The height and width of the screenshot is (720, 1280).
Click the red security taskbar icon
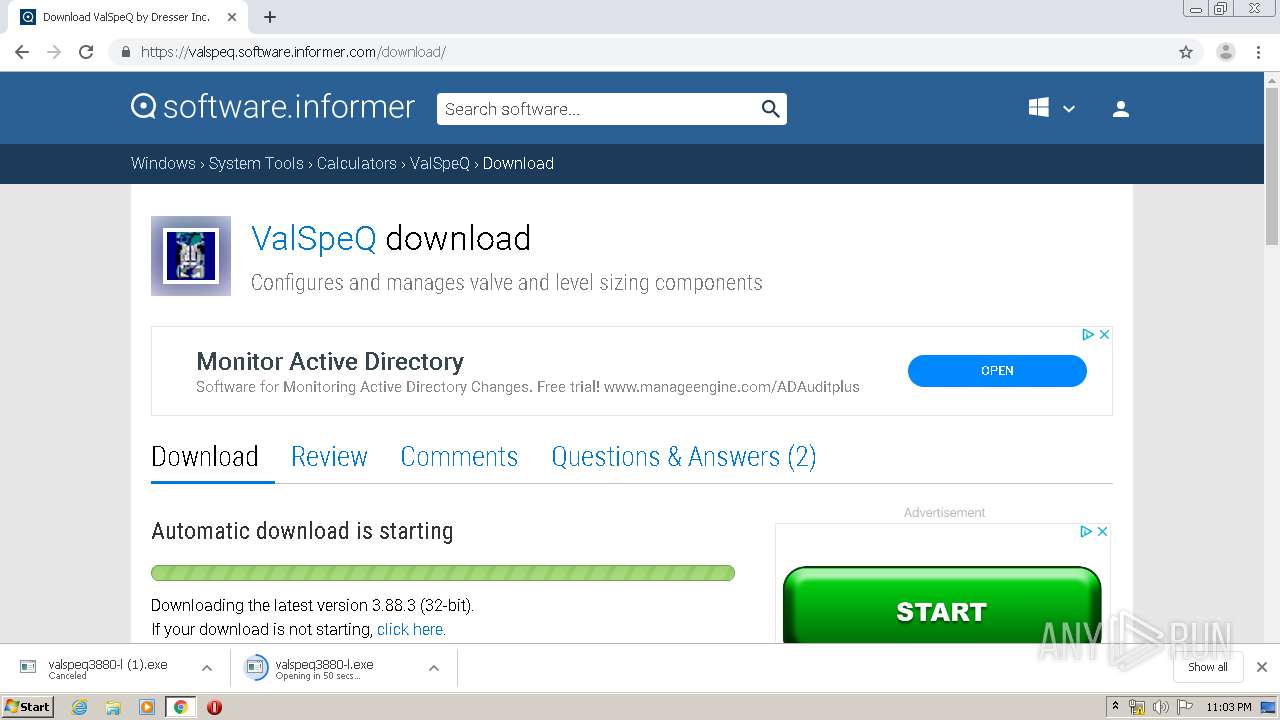click(214, 707)
